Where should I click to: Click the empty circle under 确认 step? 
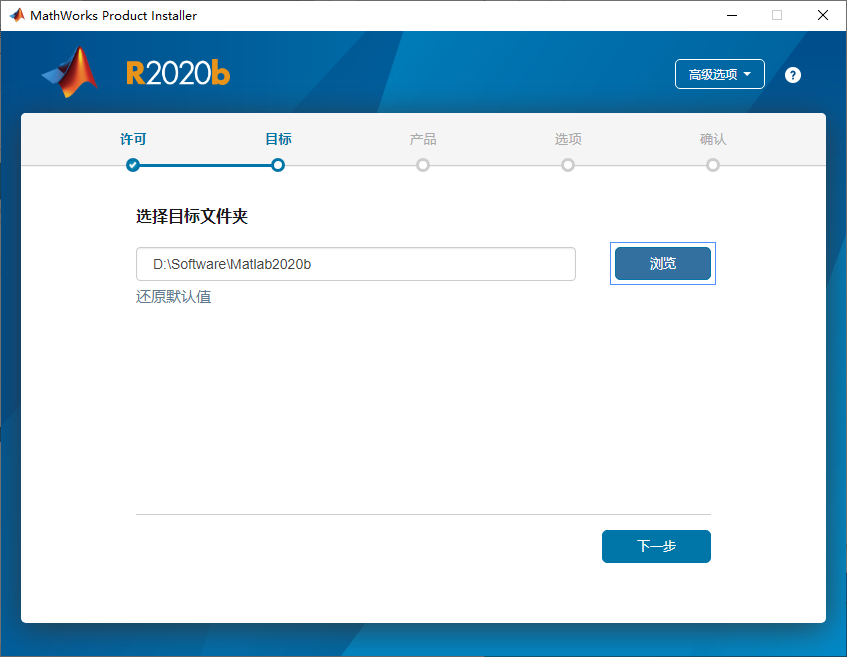713,165
